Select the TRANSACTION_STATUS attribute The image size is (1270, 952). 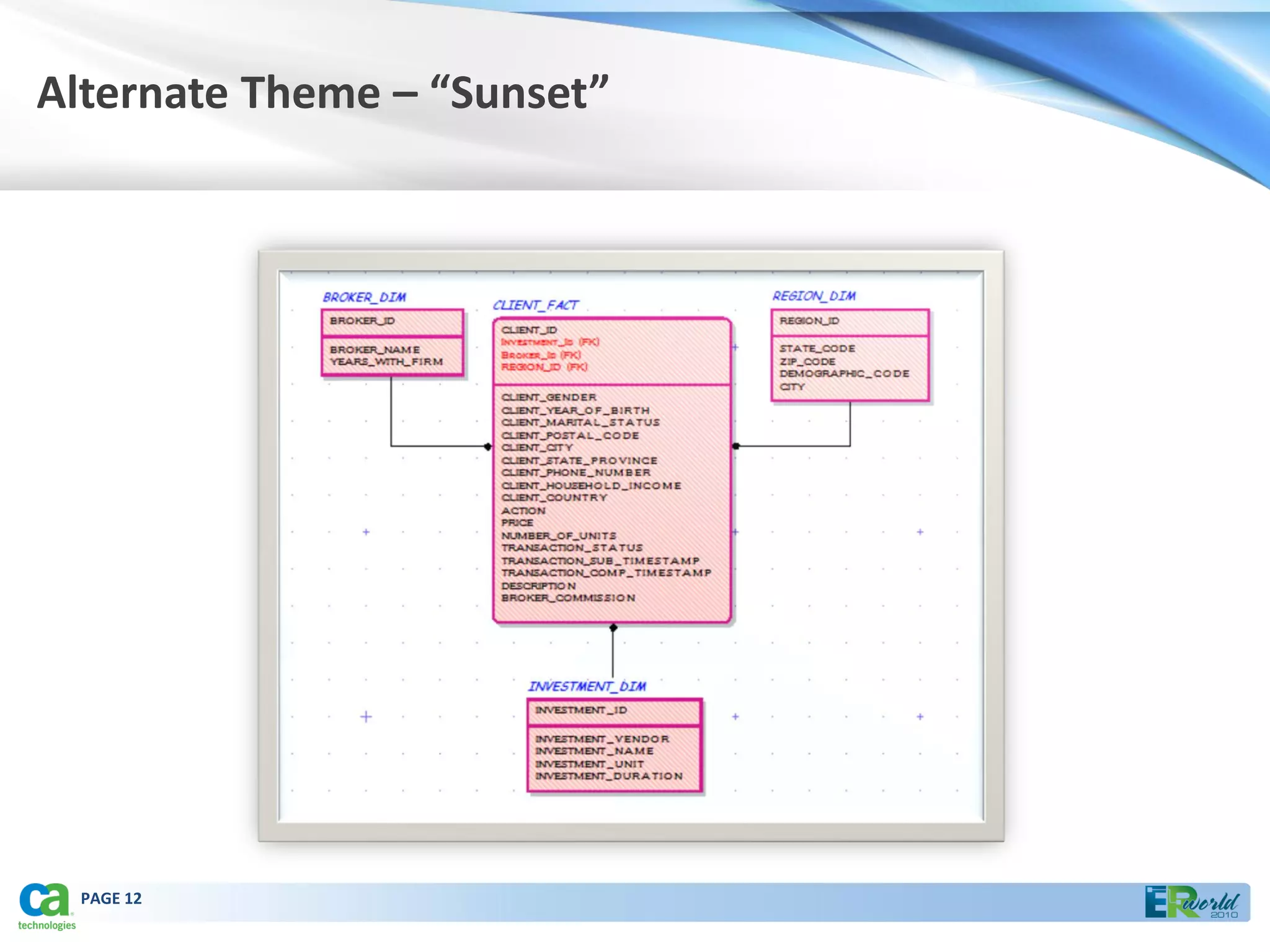pos(572,548)
